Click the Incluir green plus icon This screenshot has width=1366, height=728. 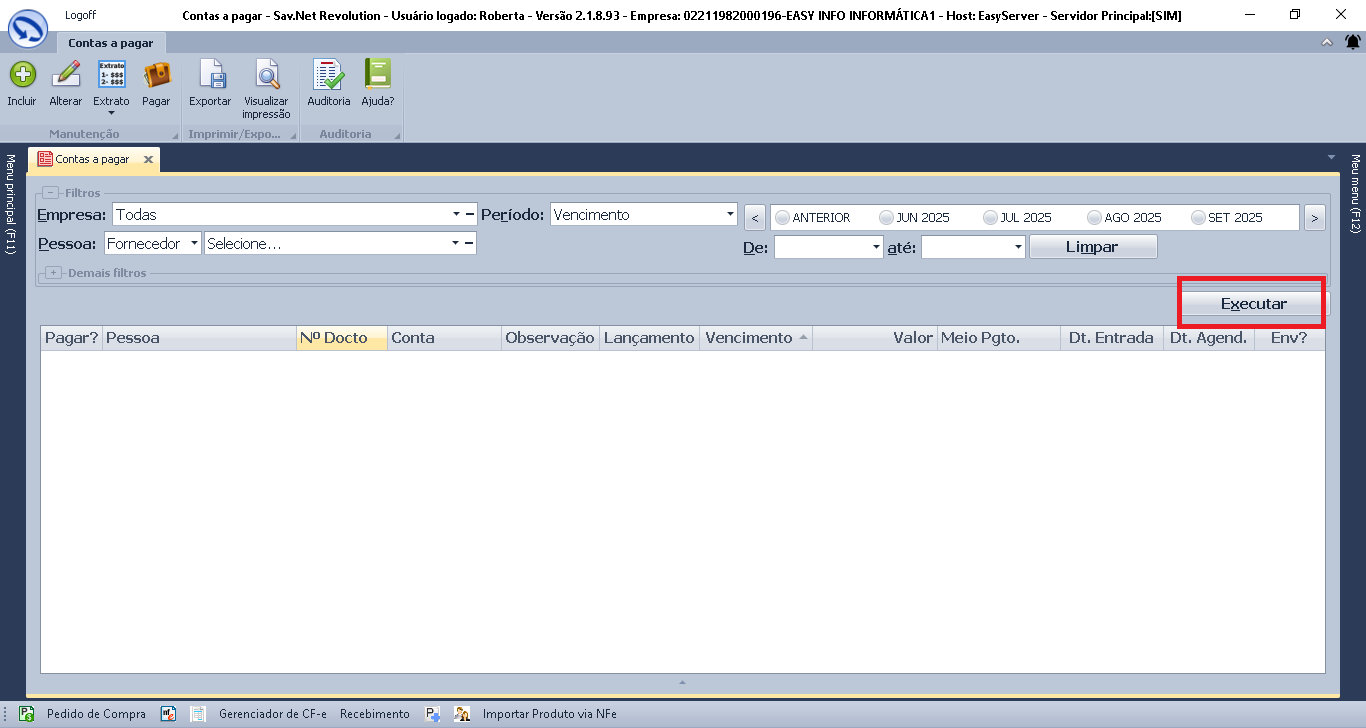[x=22, y=76]
